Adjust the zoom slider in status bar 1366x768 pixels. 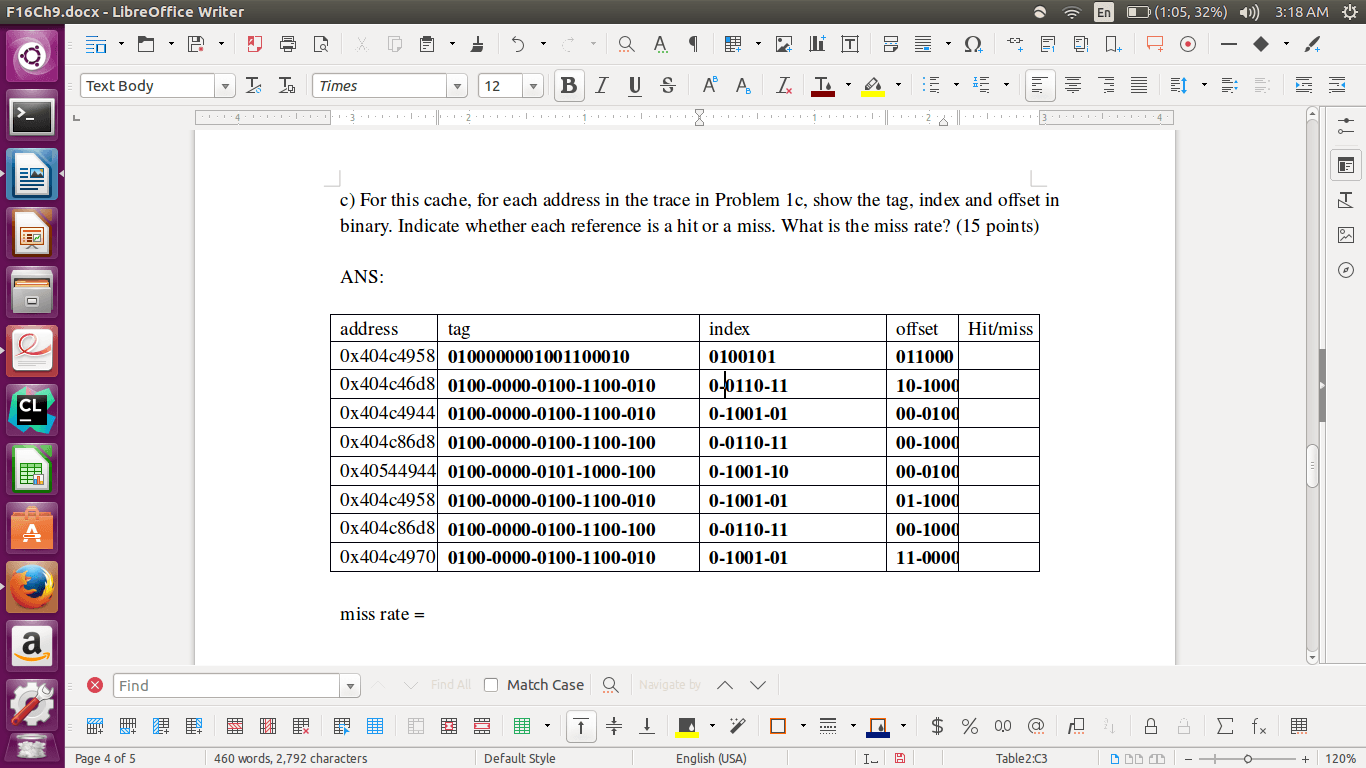pos(1248,758)
